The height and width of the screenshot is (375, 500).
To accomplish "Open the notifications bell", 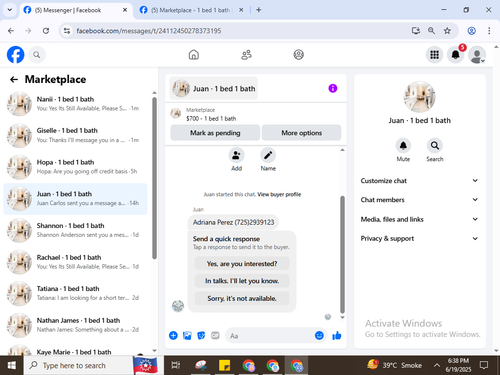I will click(x=456, y=55).
